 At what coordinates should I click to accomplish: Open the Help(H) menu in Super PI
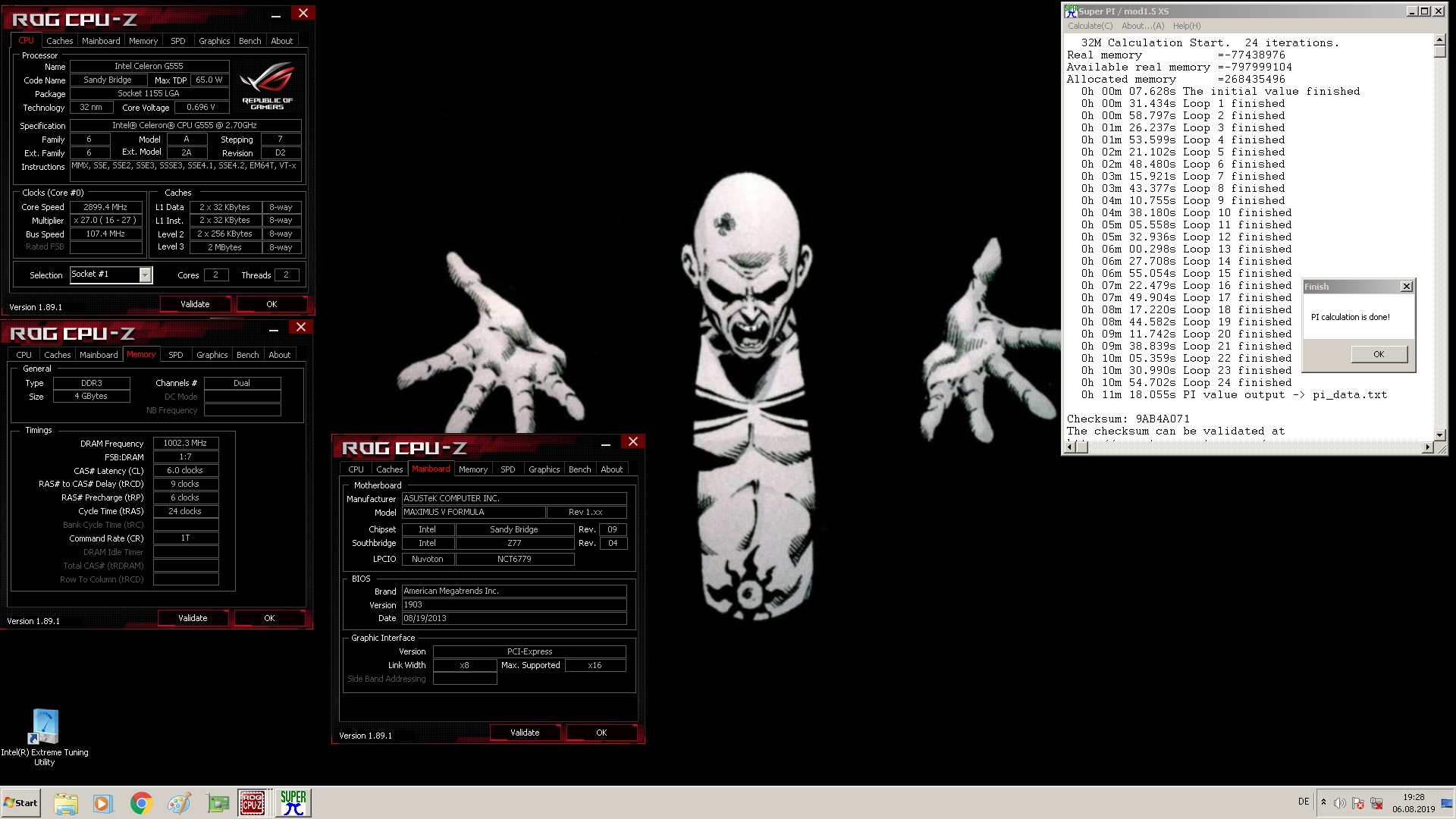(x=1187, y=26)
